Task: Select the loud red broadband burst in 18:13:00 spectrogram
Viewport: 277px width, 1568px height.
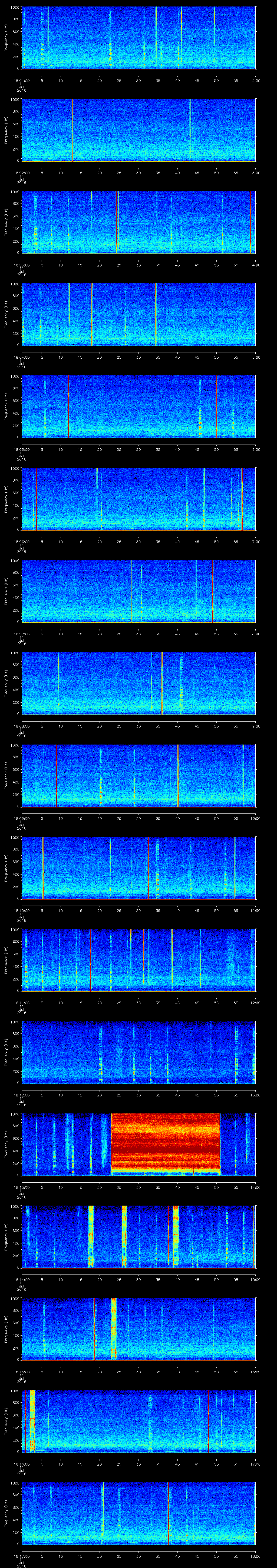Action: pos(166,1144)
